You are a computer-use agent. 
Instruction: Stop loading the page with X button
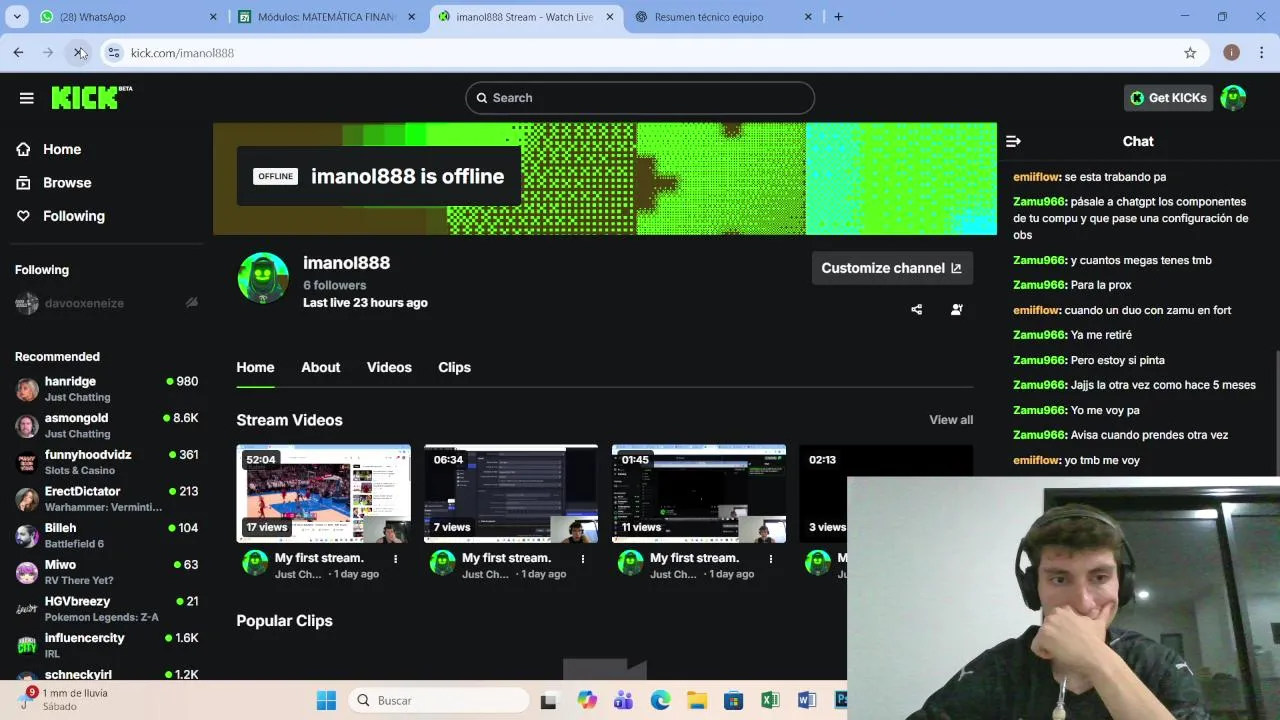click(78, 53)
